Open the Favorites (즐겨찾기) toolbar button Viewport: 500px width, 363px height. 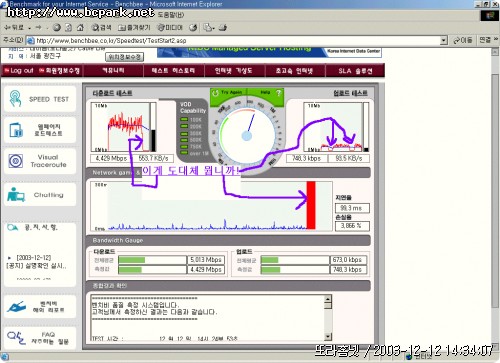tap(134, 28)
